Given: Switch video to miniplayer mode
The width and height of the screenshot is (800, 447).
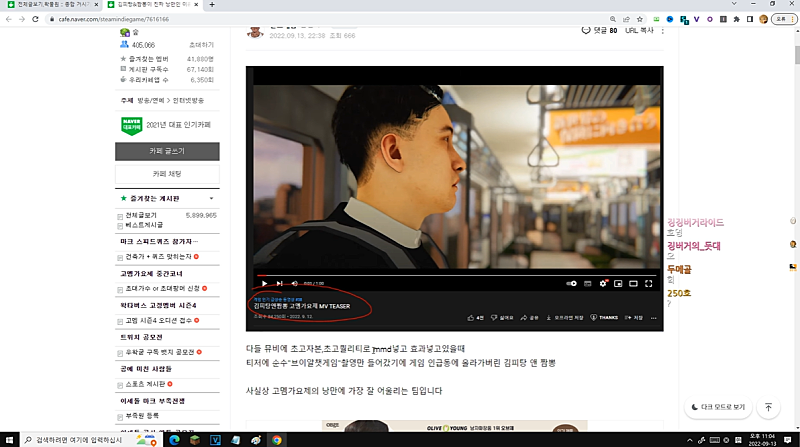Looking at the screenshot, I should point(618,283).
